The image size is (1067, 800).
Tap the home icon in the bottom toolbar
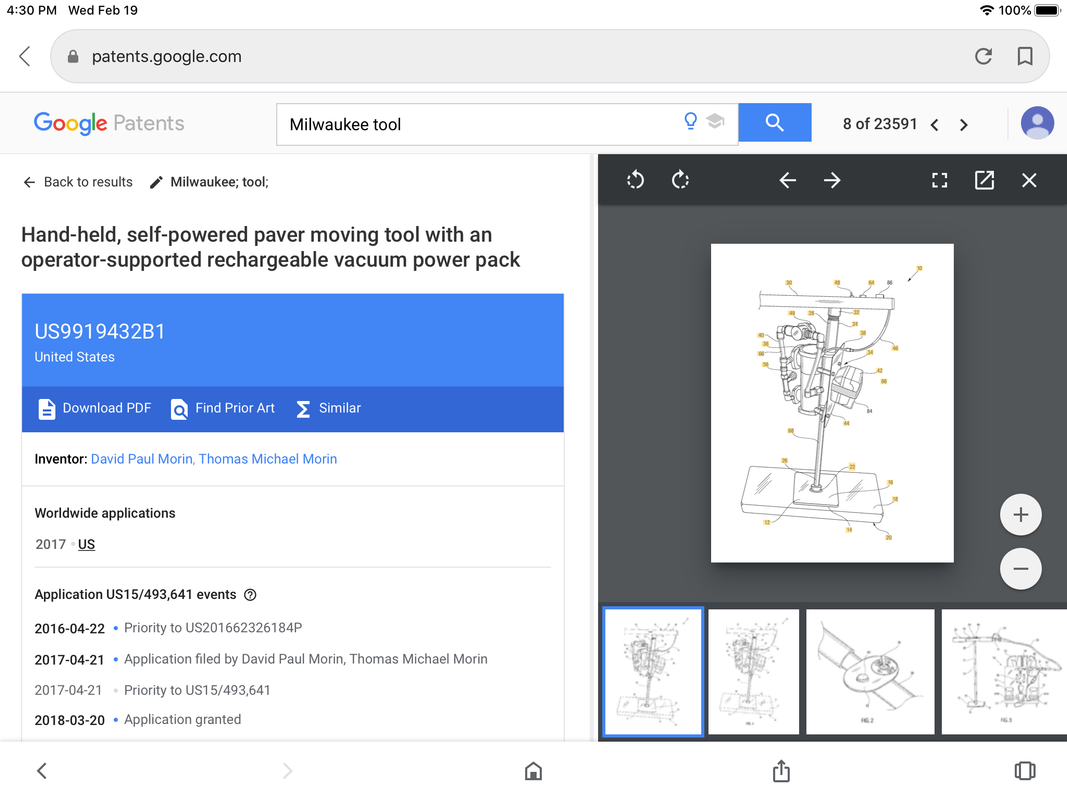(x=534, y=771)
